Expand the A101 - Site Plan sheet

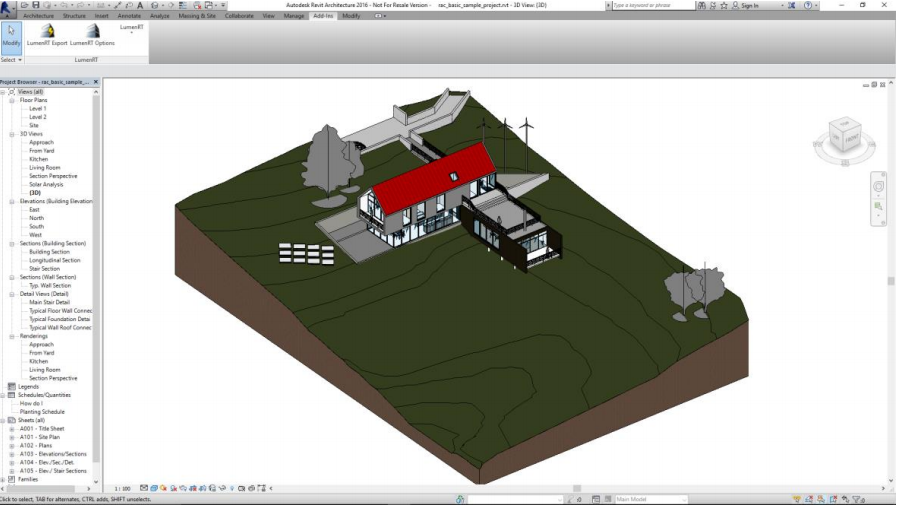tap(11, 437)
